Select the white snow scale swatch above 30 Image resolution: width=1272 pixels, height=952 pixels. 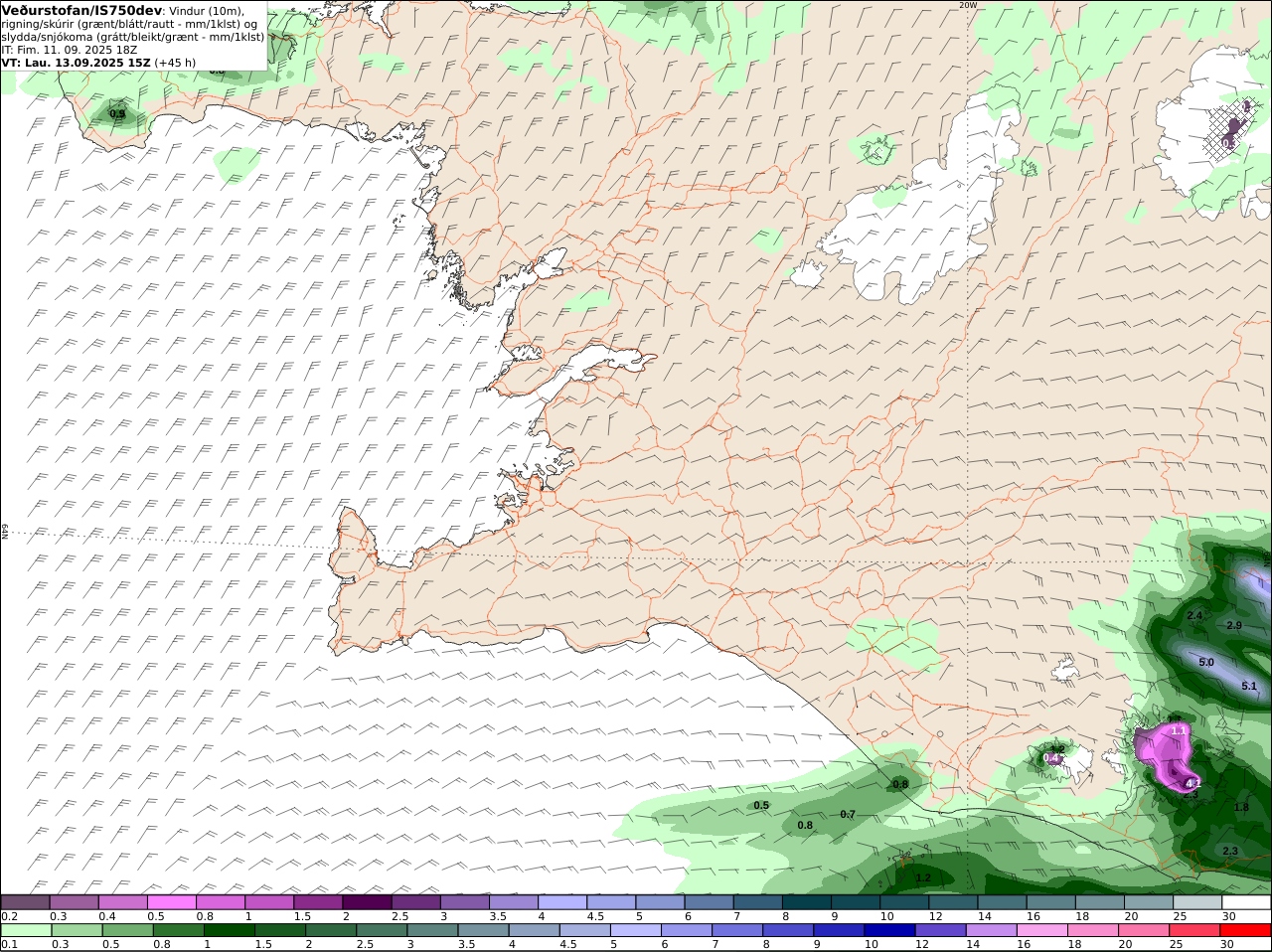1246,902
